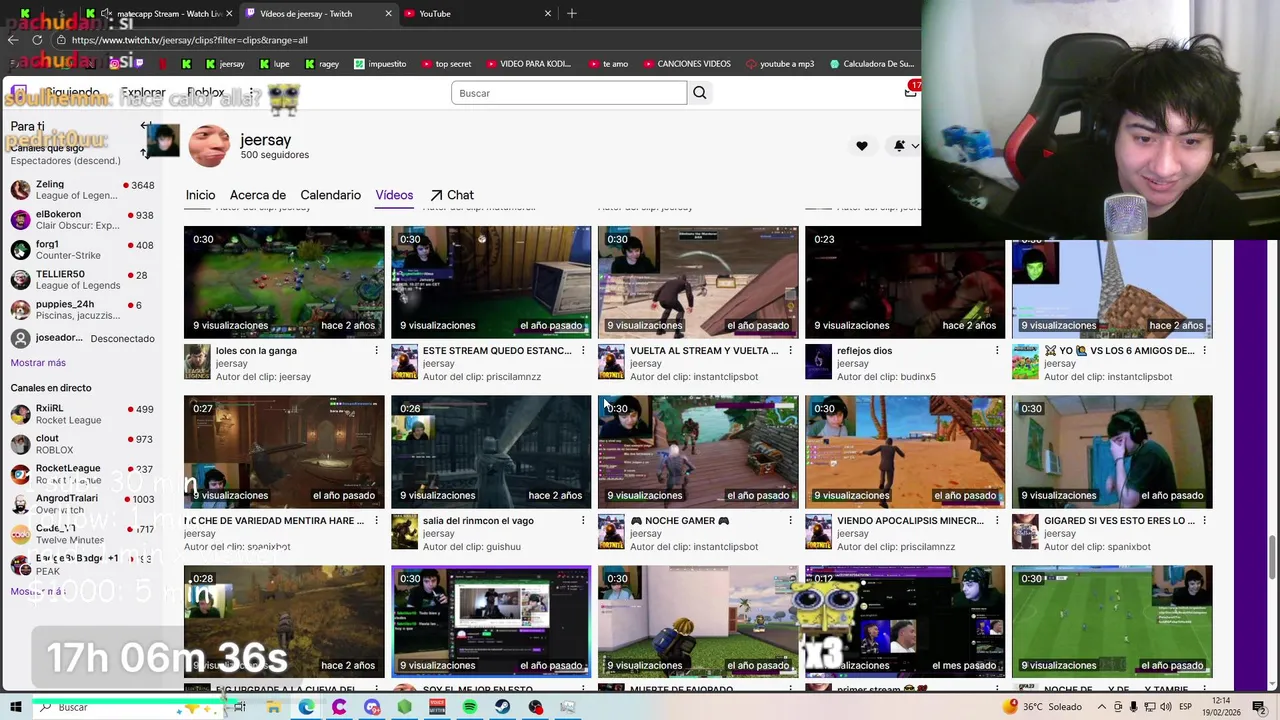Open File Explorer from the taskbar
The width and height of the screenshot is (1280, 720).
click(x=273, y=707)
